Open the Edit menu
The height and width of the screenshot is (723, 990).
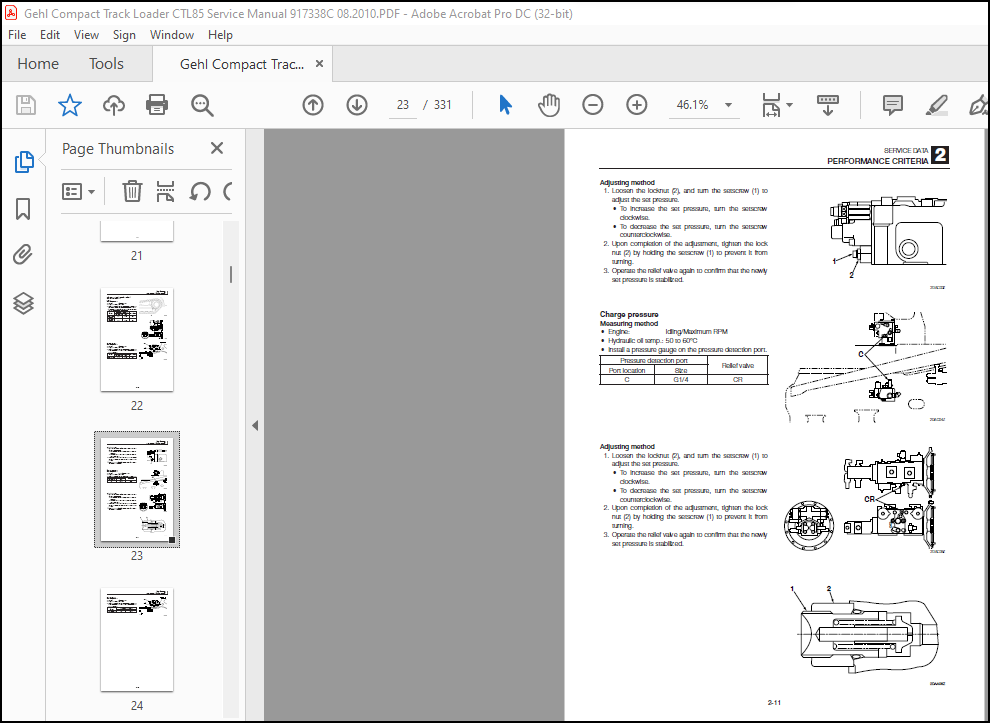[50, 35]
